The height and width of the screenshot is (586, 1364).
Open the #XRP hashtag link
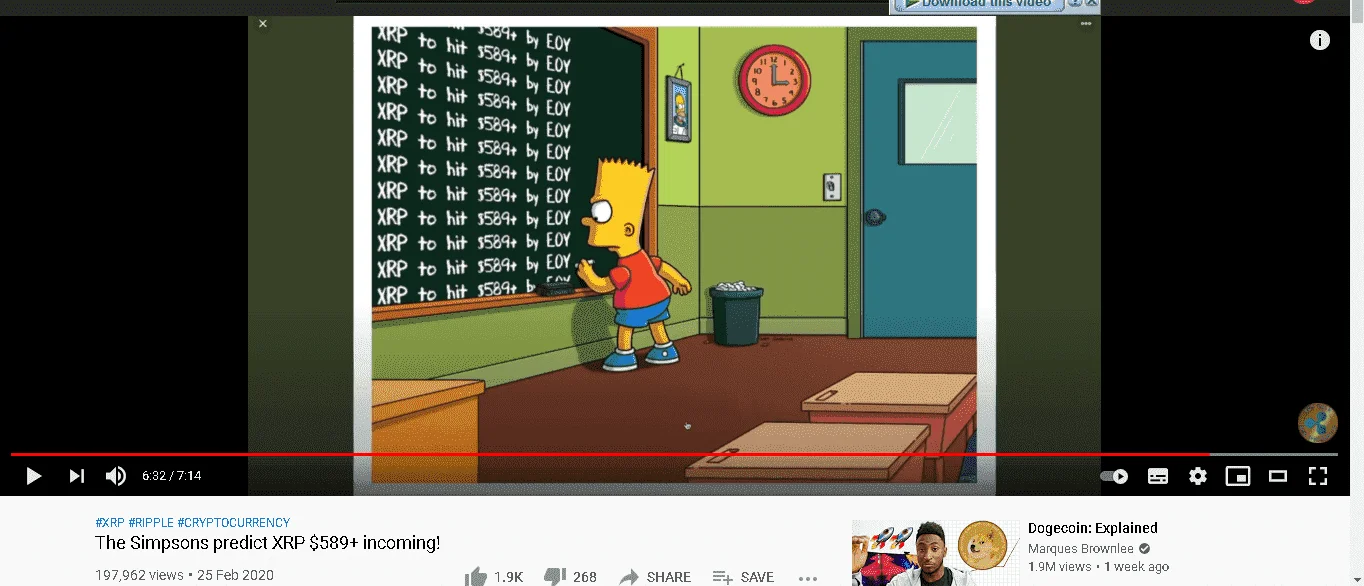(110, 523)
